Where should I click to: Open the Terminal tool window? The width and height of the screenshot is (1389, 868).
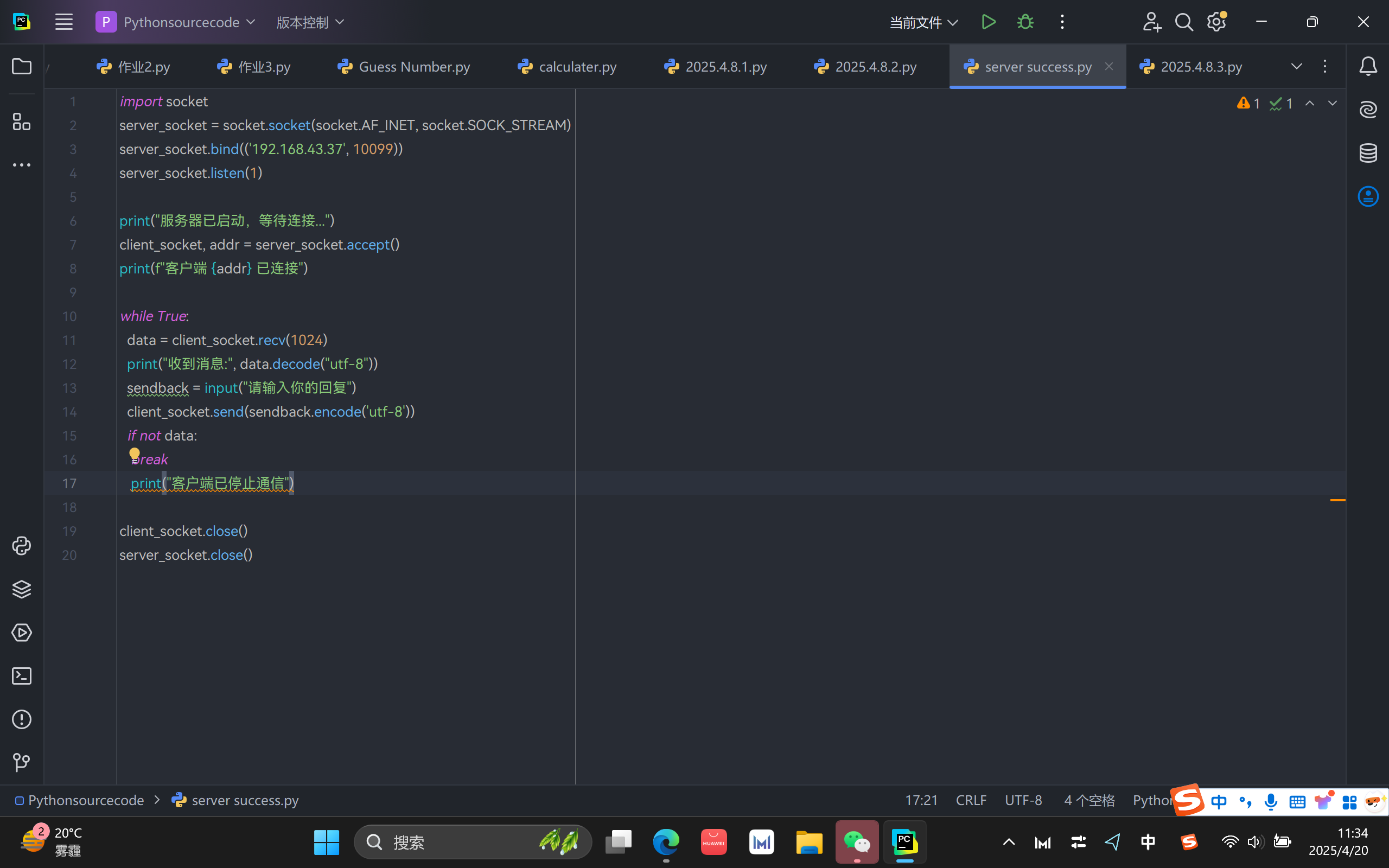point(22,676)
